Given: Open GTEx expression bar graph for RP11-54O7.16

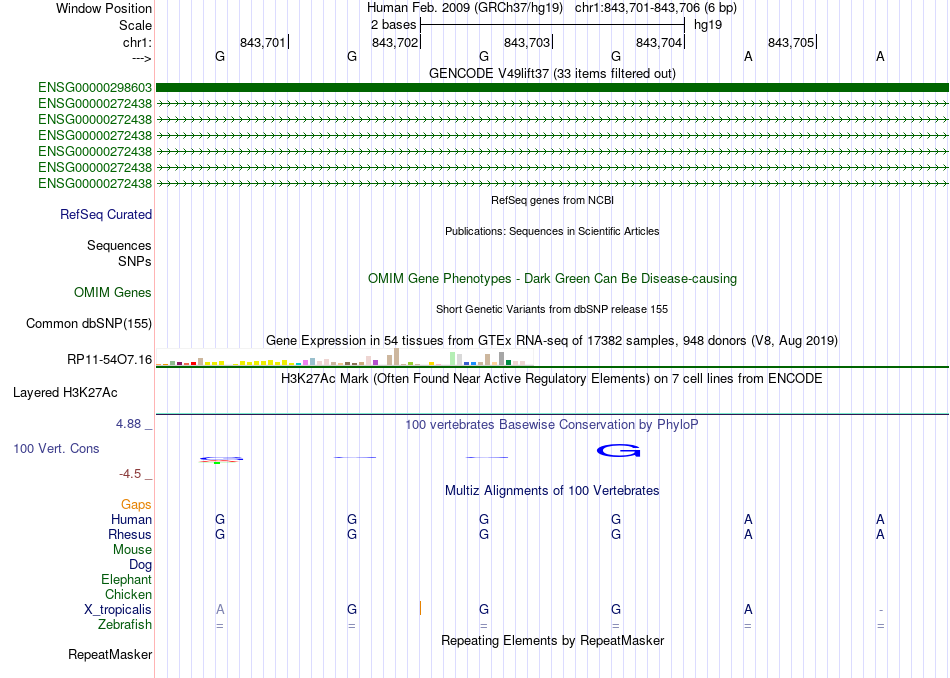Looking at the screenshot, I should (x=344, y=357).
